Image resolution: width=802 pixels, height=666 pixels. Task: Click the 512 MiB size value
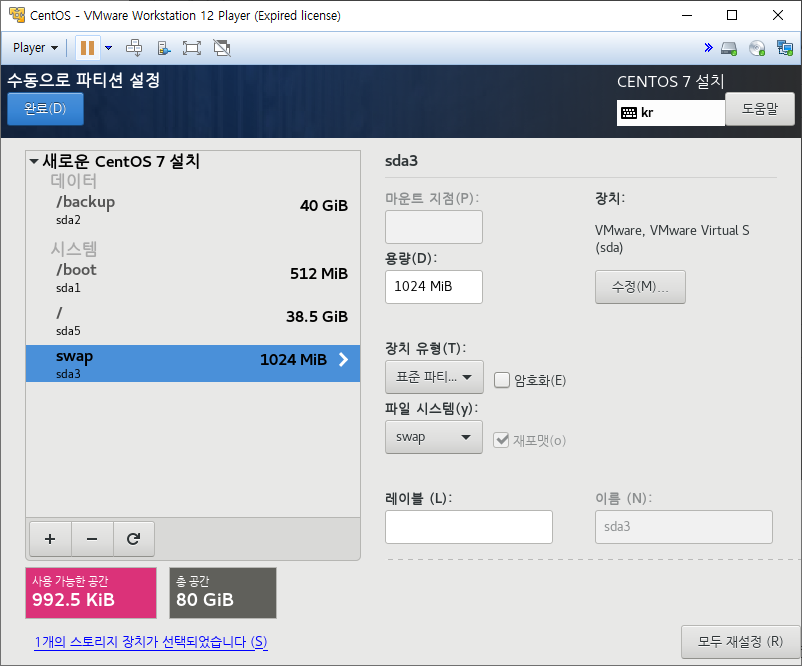pos(319,274)
